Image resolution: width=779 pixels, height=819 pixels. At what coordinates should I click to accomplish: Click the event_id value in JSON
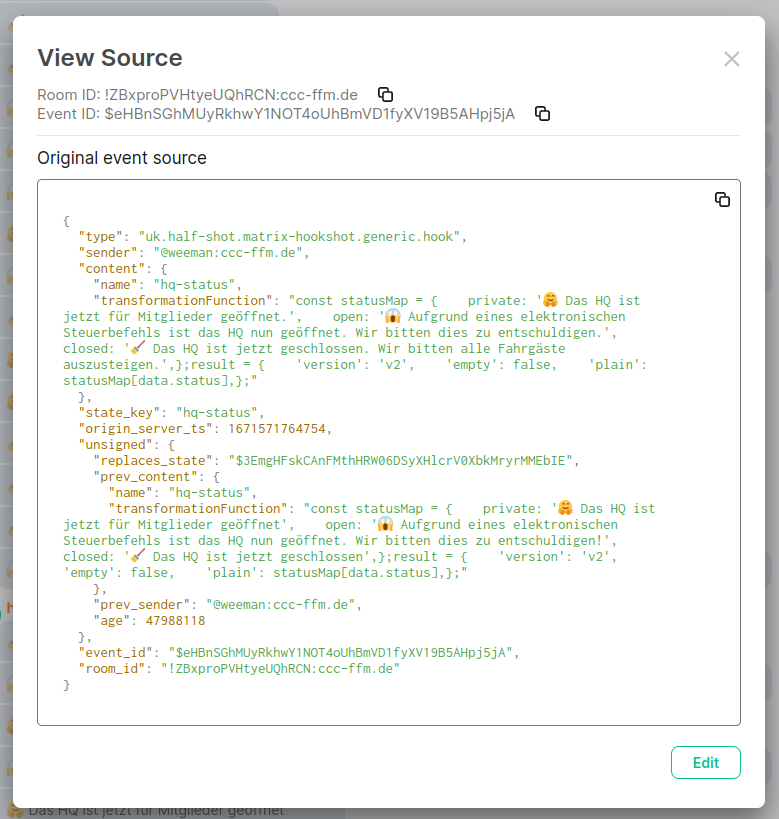pyautogui.click(x=341, y=653)
